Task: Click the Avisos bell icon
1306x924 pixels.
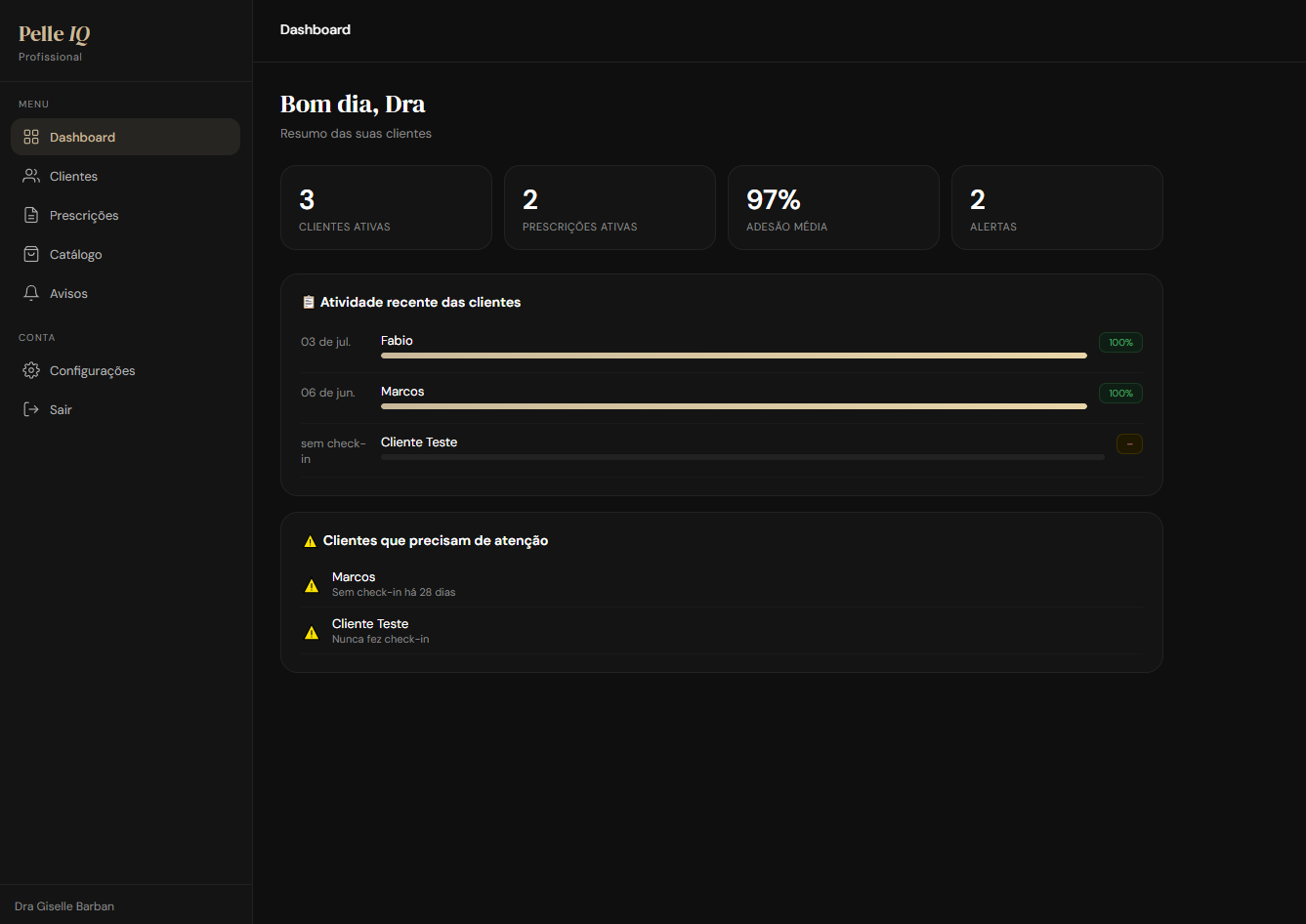Action: point(31,293)
